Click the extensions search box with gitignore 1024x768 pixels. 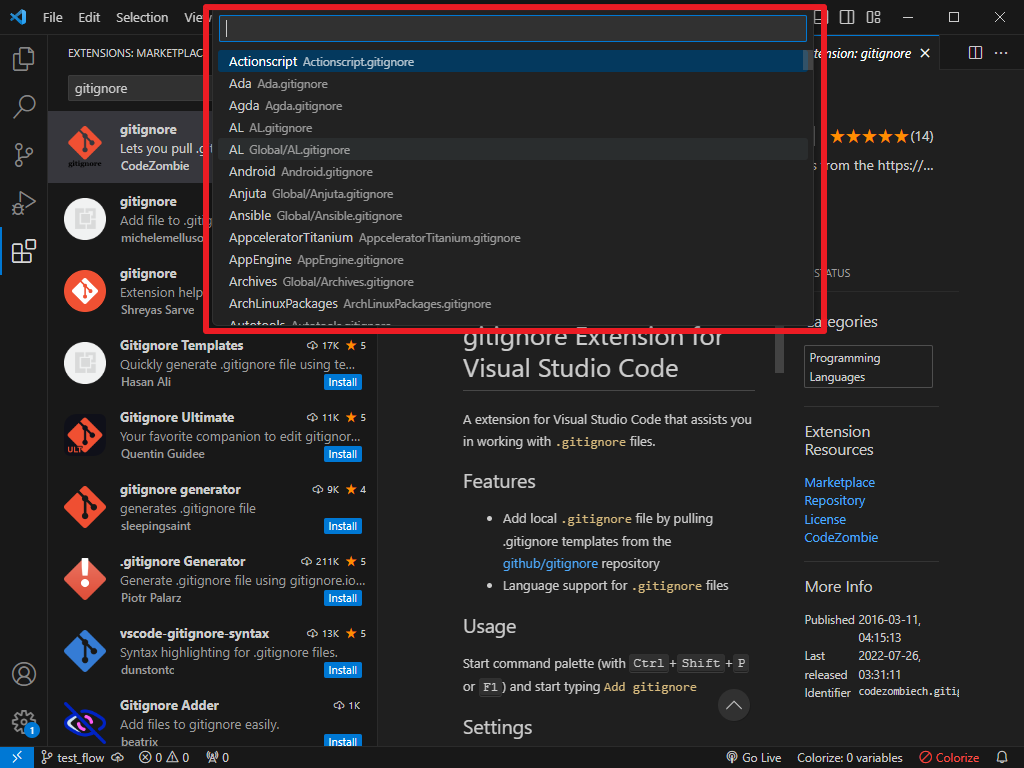point(137,88)
